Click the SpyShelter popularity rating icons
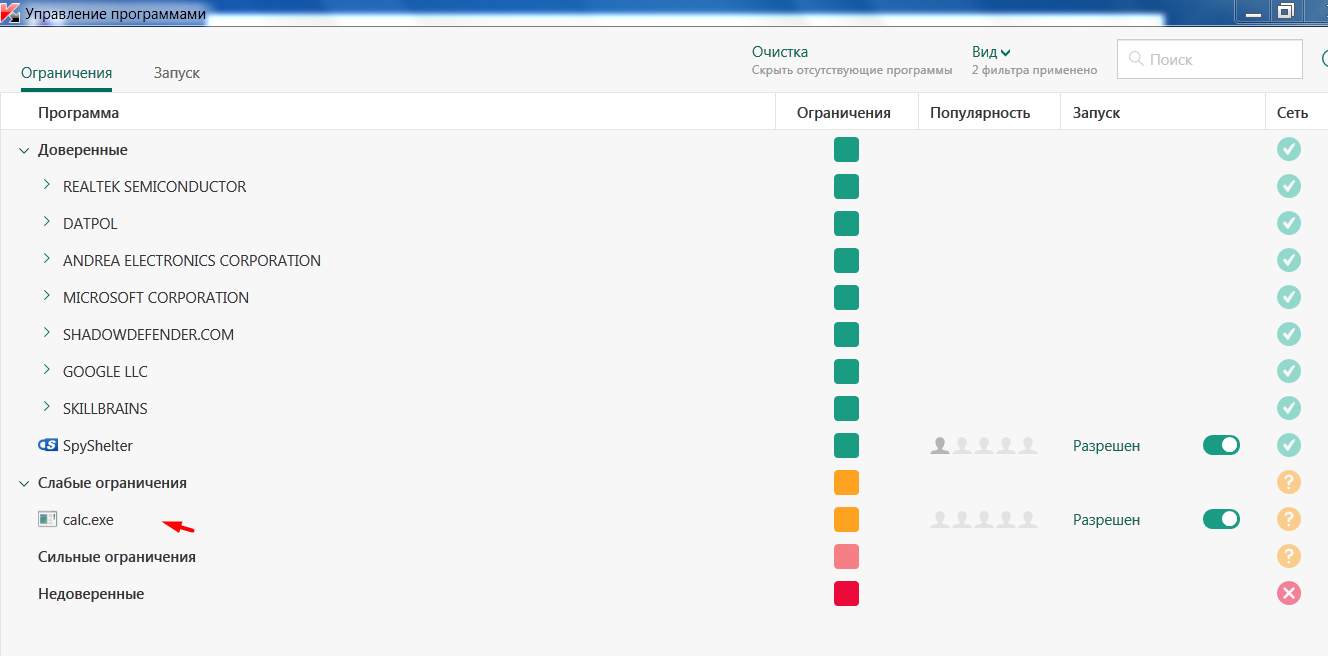Viewport: 1328px width, 656px height. (x=984, y=445)
